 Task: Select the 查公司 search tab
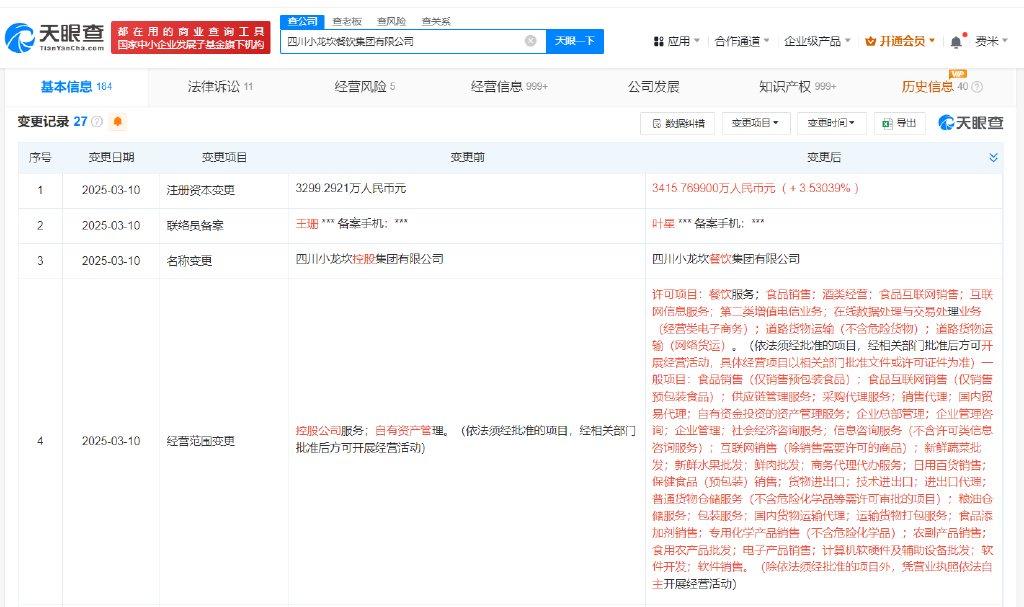pos(302,22)
